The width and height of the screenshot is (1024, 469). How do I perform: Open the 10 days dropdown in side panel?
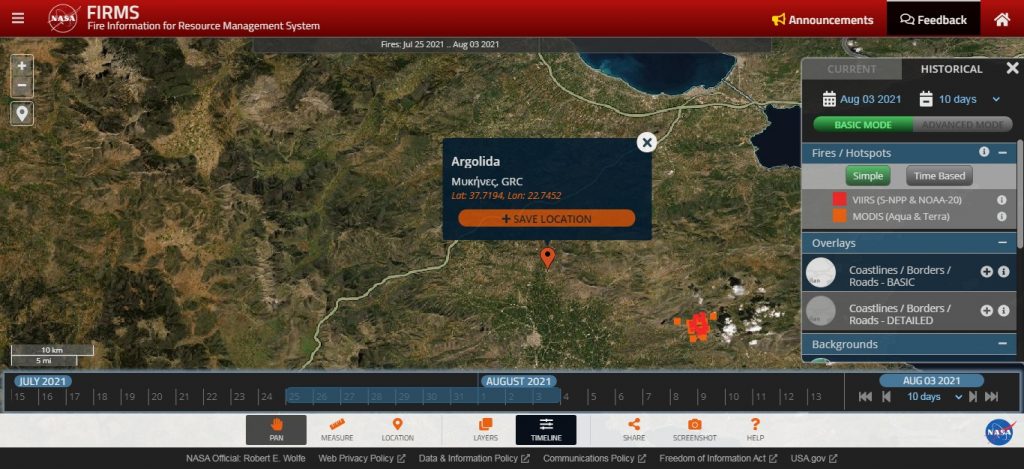969,99
